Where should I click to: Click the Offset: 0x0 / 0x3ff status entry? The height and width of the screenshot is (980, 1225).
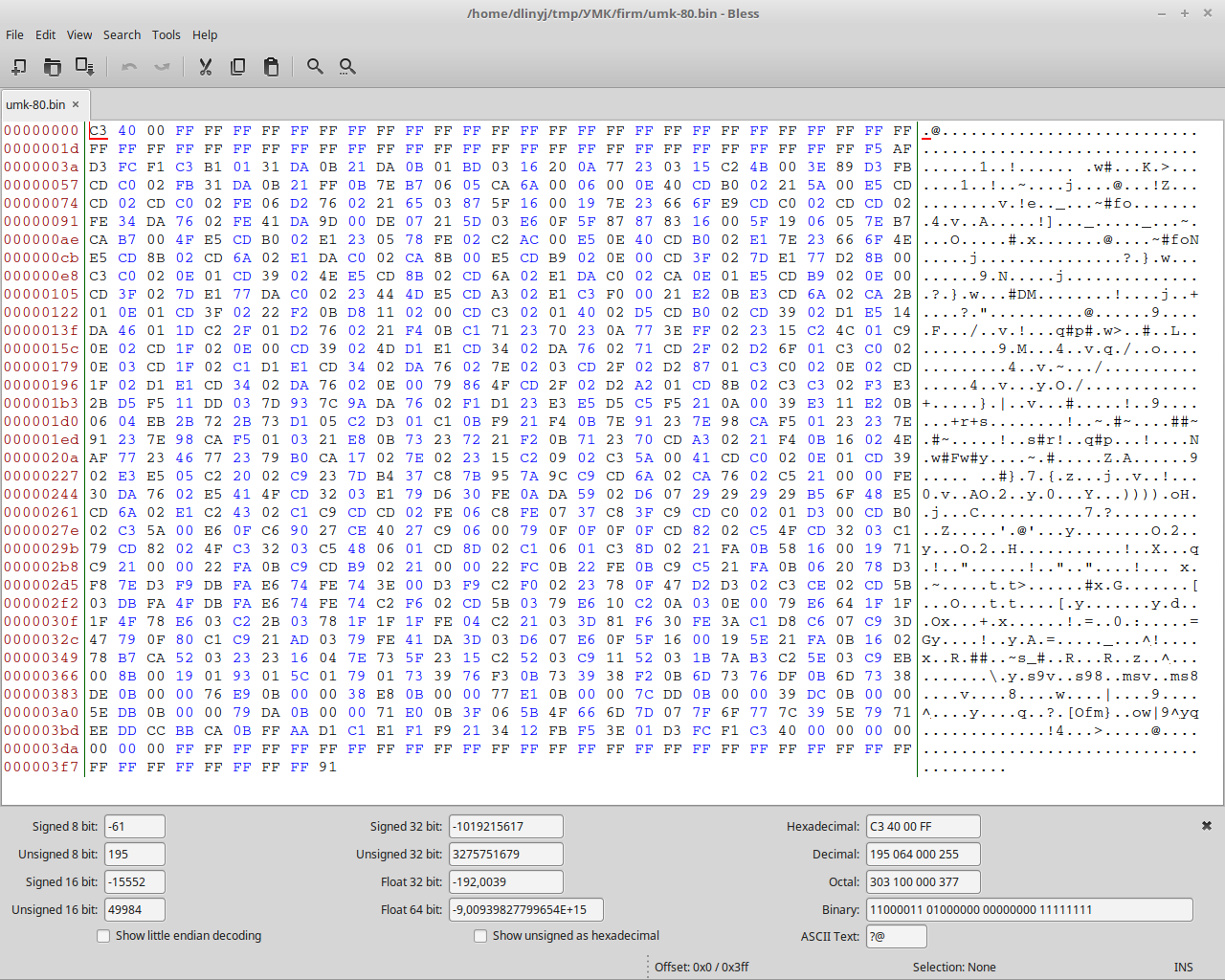click(702, 968)
